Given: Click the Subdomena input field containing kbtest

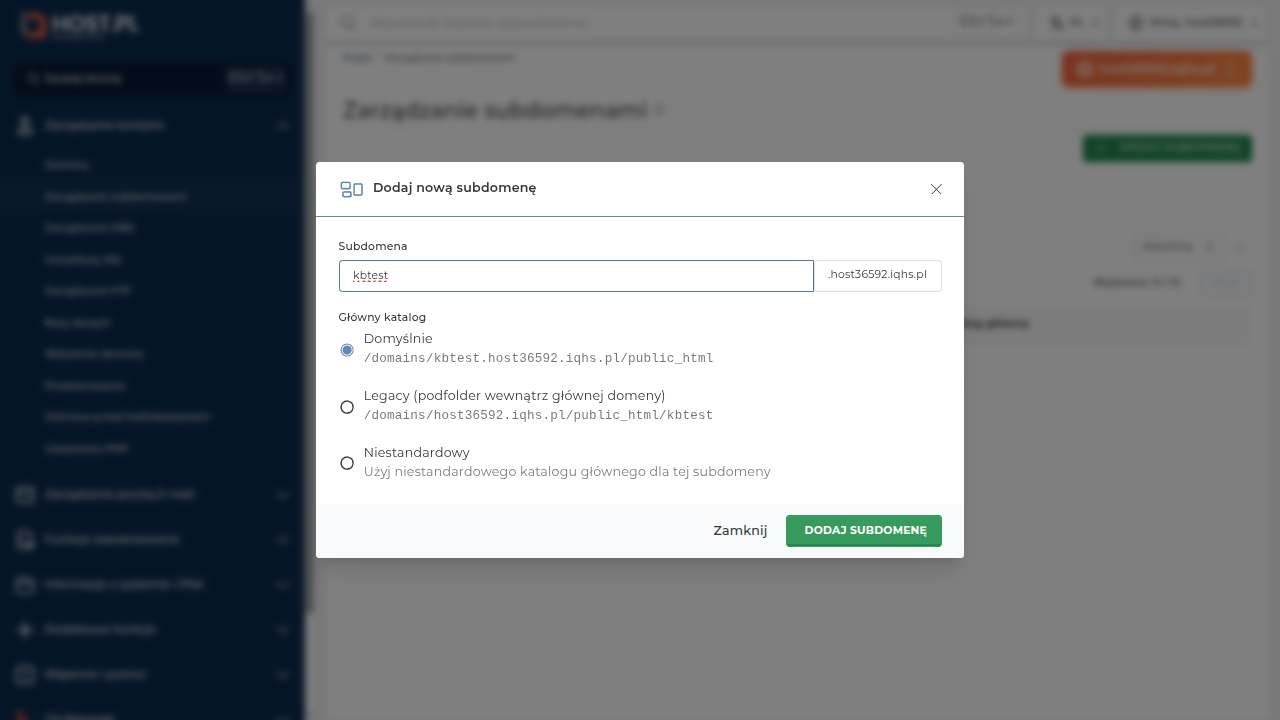Looking at the screenshot, I should (x=576, y=276).
